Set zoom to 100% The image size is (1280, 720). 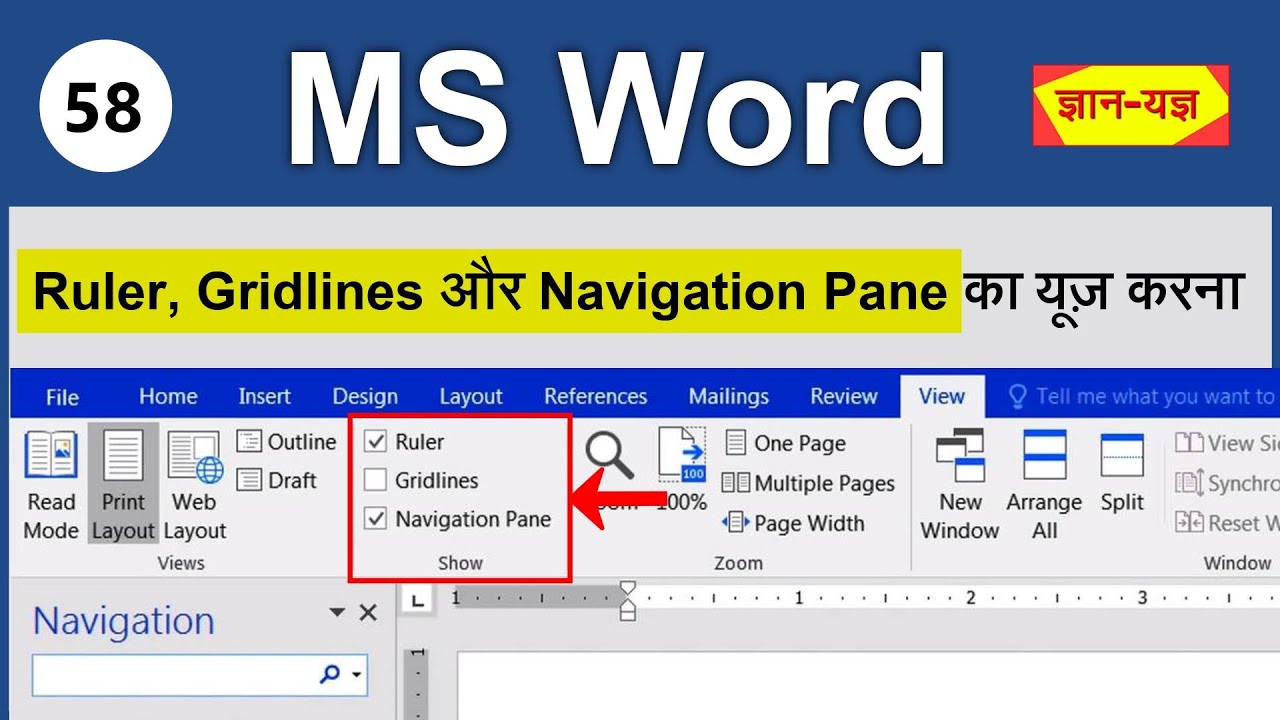tap(682, 470)
